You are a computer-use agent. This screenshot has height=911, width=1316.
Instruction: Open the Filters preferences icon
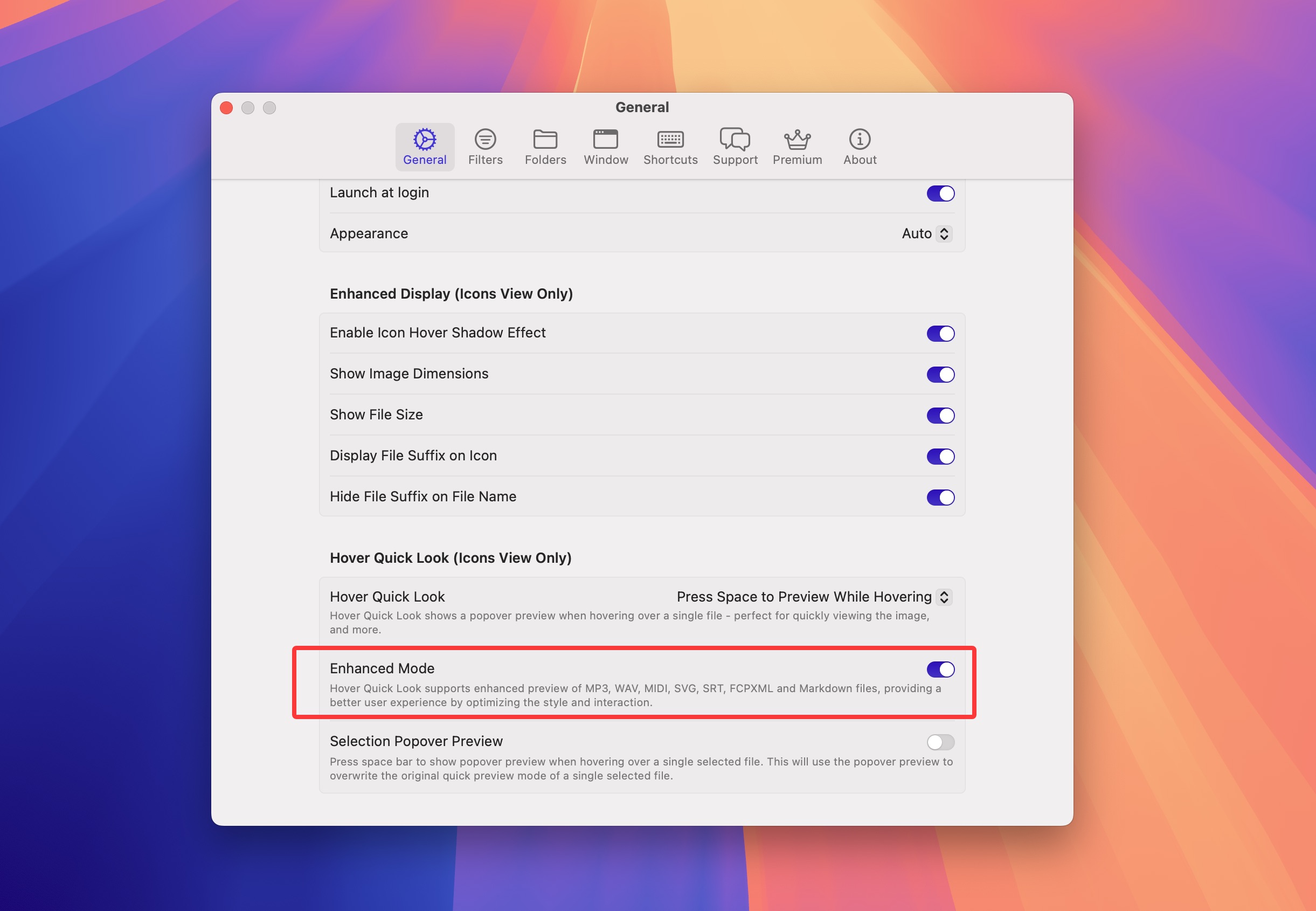tap(485, 139)
